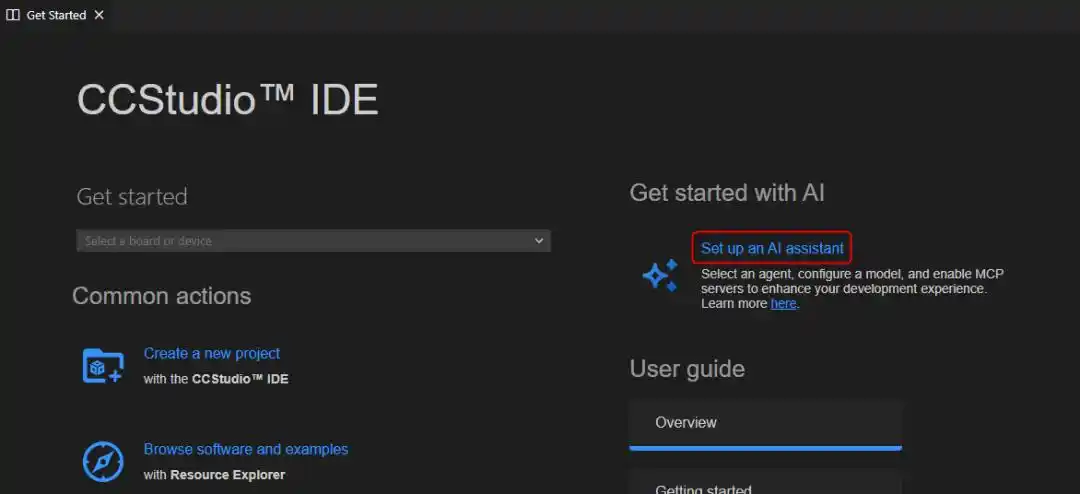
Task: Open Create a new project link
Action: click(x=211, y=353)
